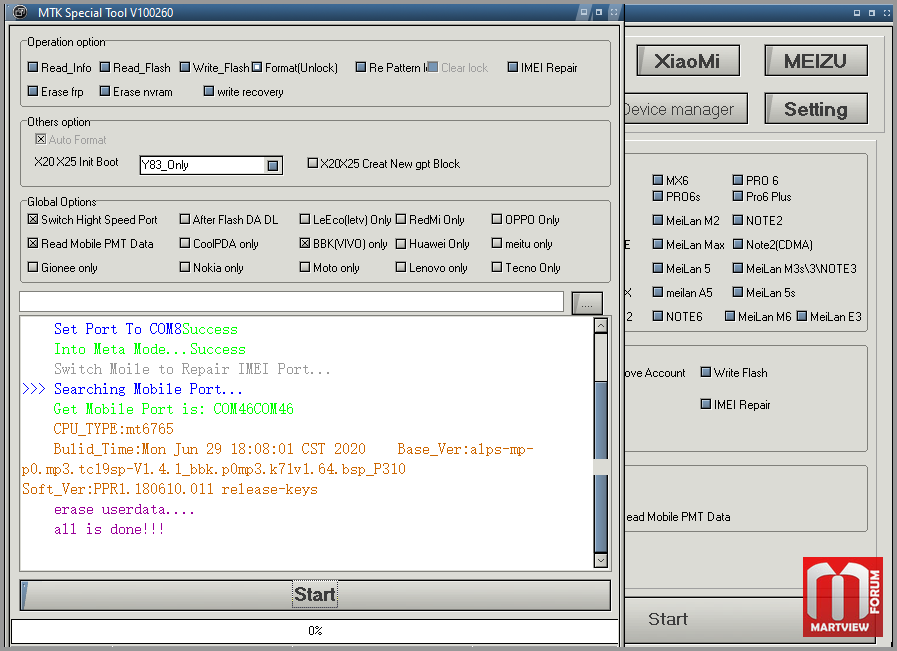Select the X20X25 Init Boot combo box
The width and height of the screenshot is (897, 651).
pyautogui.click(x=211, y=165)
